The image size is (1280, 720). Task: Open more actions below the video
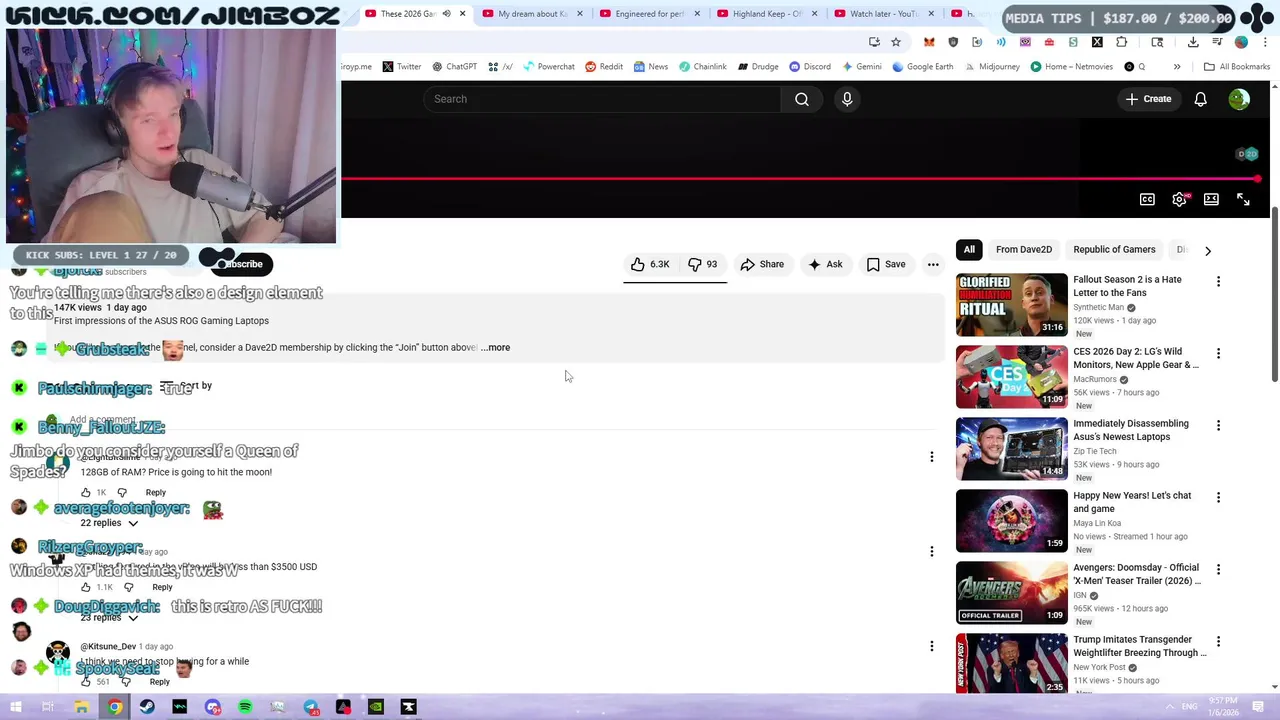pos(933,264)
